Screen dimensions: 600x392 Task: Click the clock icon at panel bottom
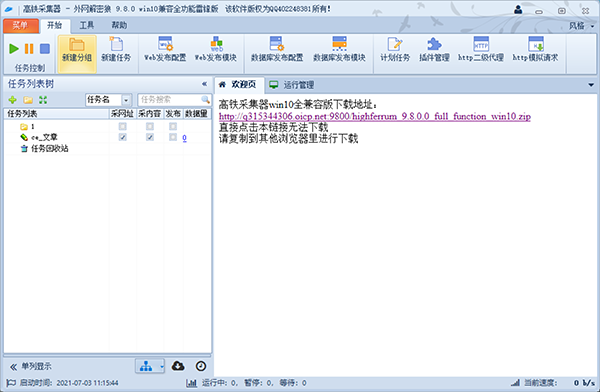point(201,366)
